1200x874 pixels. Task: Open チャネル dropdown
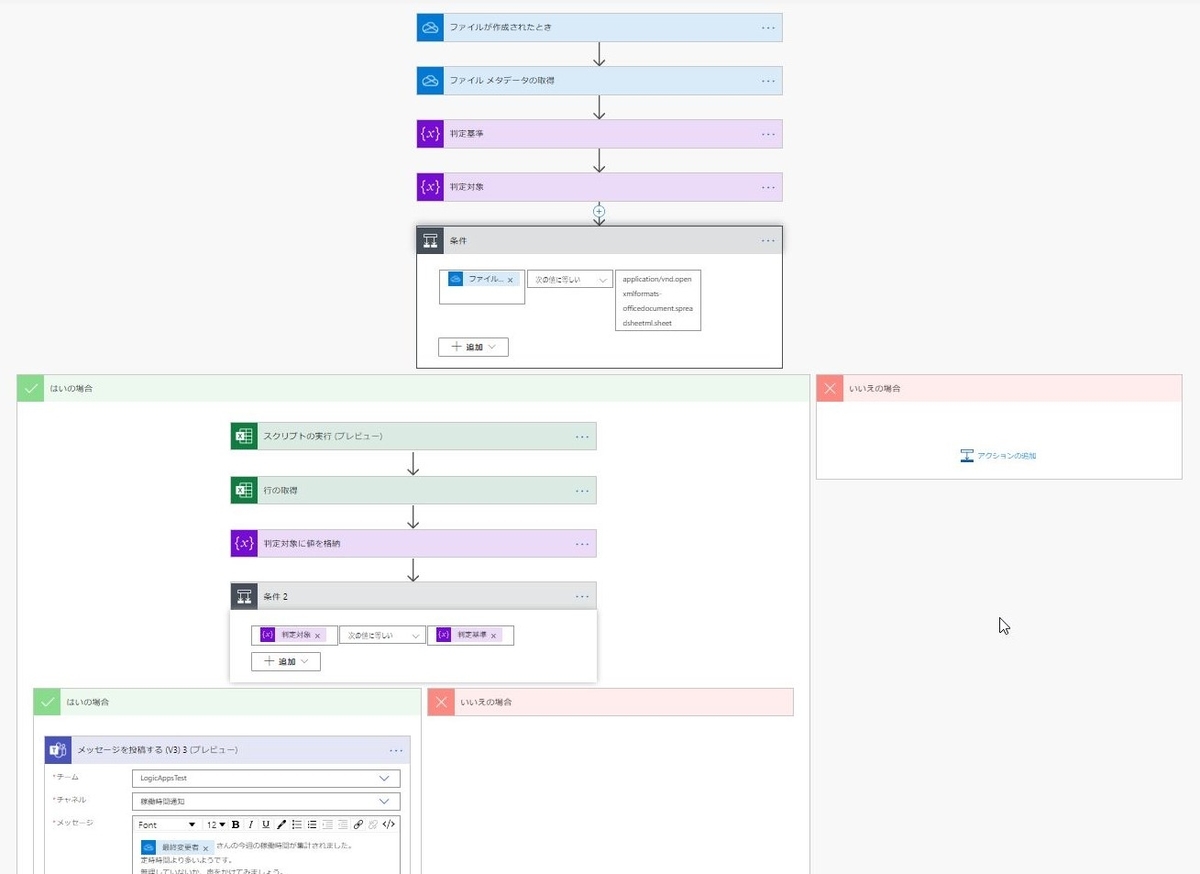pyautogui.click(x=266, y=801)
